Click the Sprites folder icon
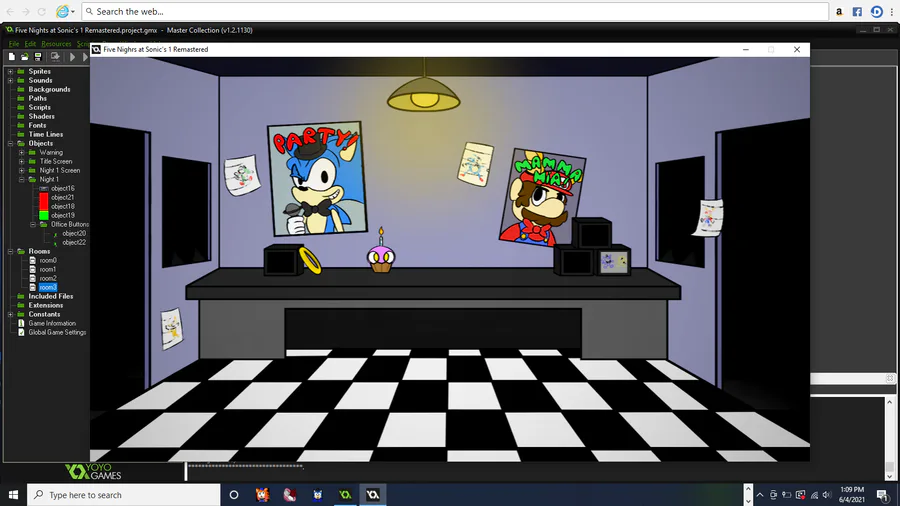 (x=21, y=72)
